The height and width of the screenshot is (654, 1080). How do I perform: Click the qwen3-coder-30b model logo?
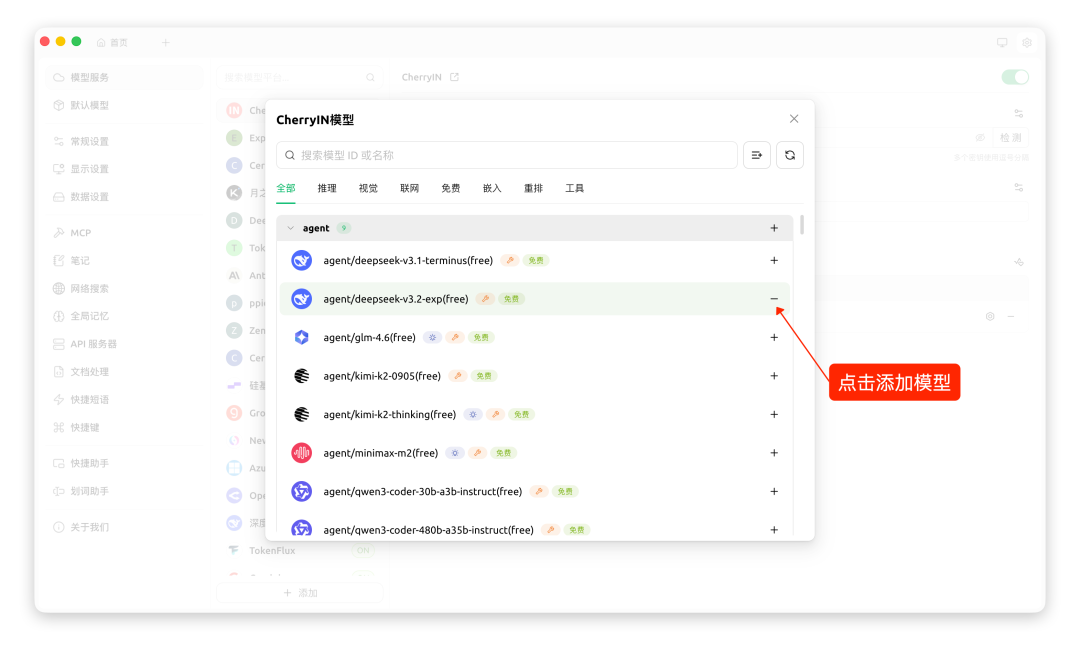pos(302,492)
